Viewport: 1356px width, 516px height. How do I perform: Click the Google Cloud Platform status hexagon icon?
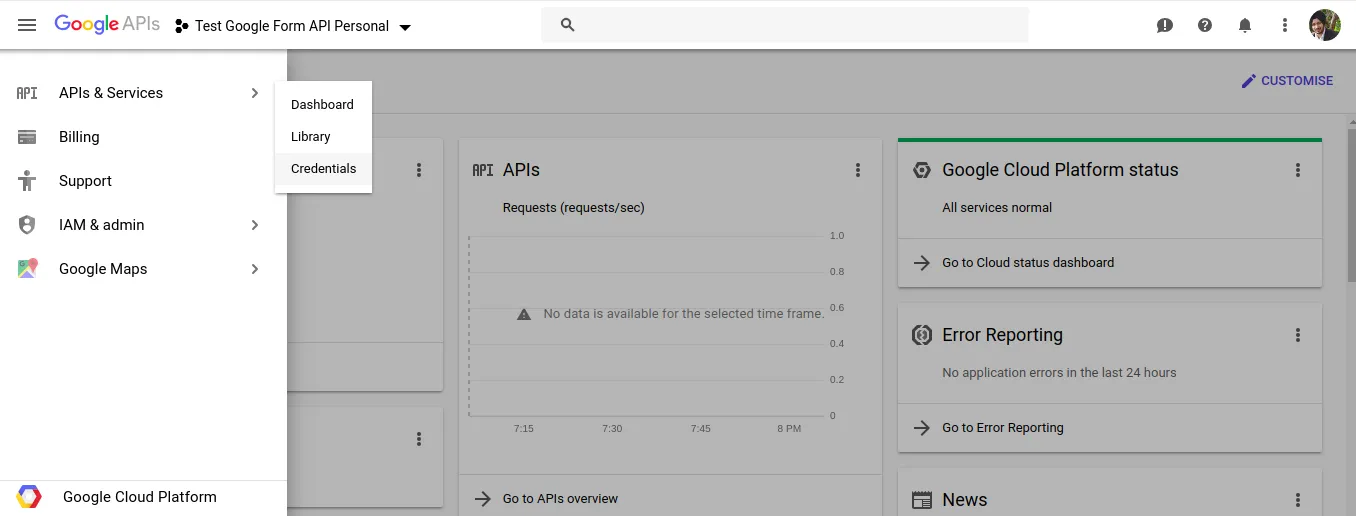(x=922, y=170)
